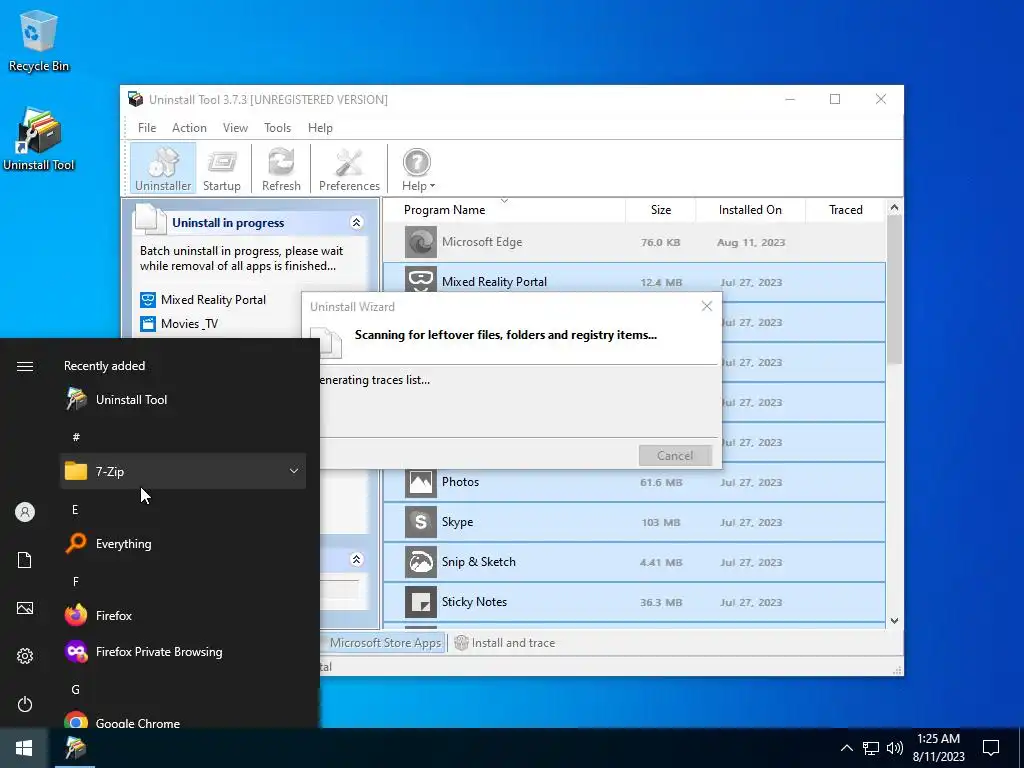Screen dimensions: 1024x768
Task: Click the Snip & Sketch icon in list
Action: [421, 562]
